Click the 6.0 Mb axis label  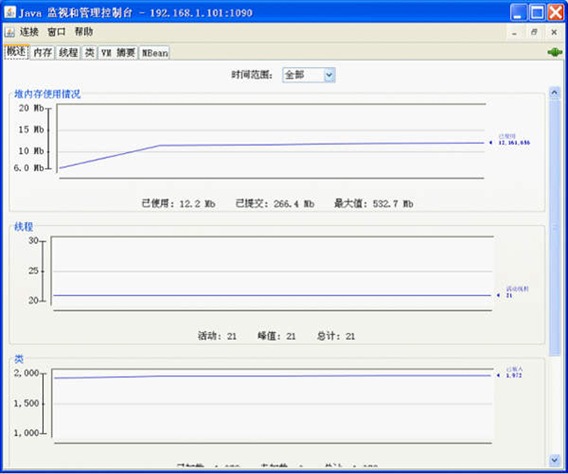click(x=29, y=168)
